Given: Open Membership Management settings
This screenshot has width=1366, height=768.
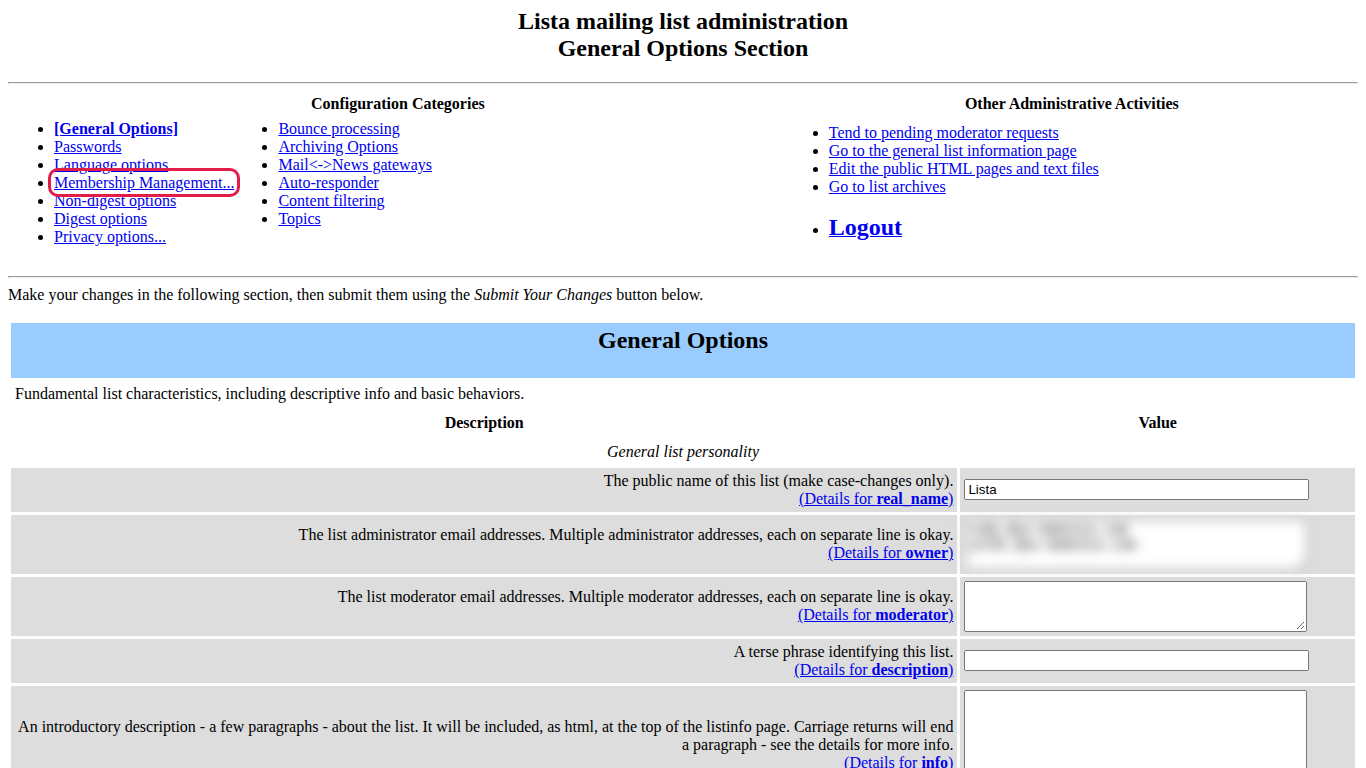Looking at the screenshot, I should click(x=144, y=183).
